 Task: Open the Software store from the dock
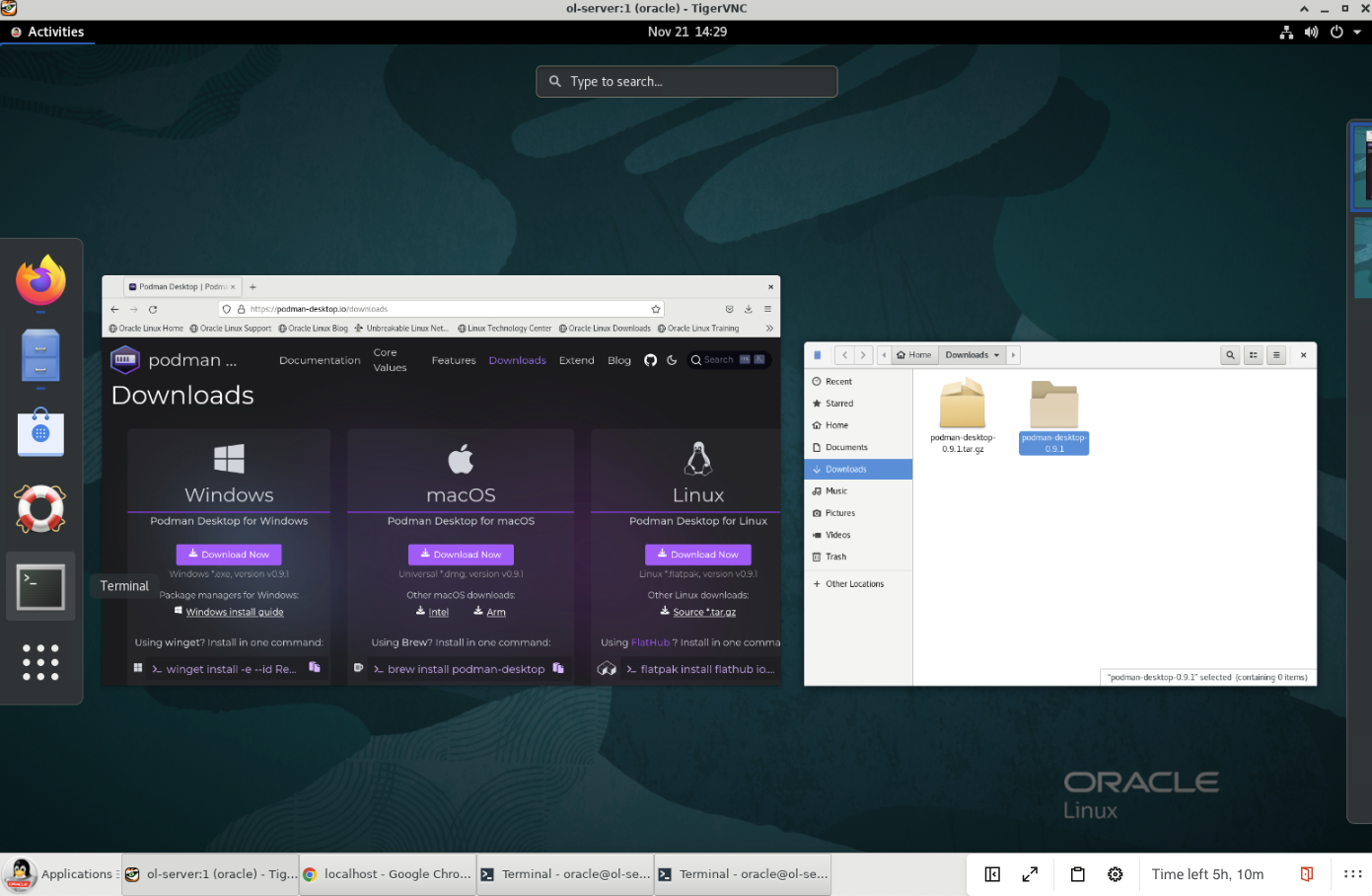tap(40, 432)
